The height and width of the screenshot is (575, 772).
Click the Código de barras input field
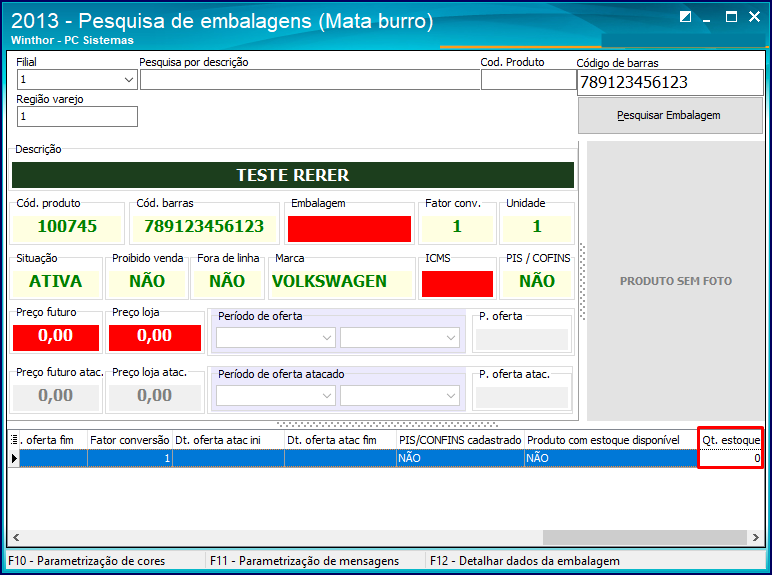[x=670, y=82]
